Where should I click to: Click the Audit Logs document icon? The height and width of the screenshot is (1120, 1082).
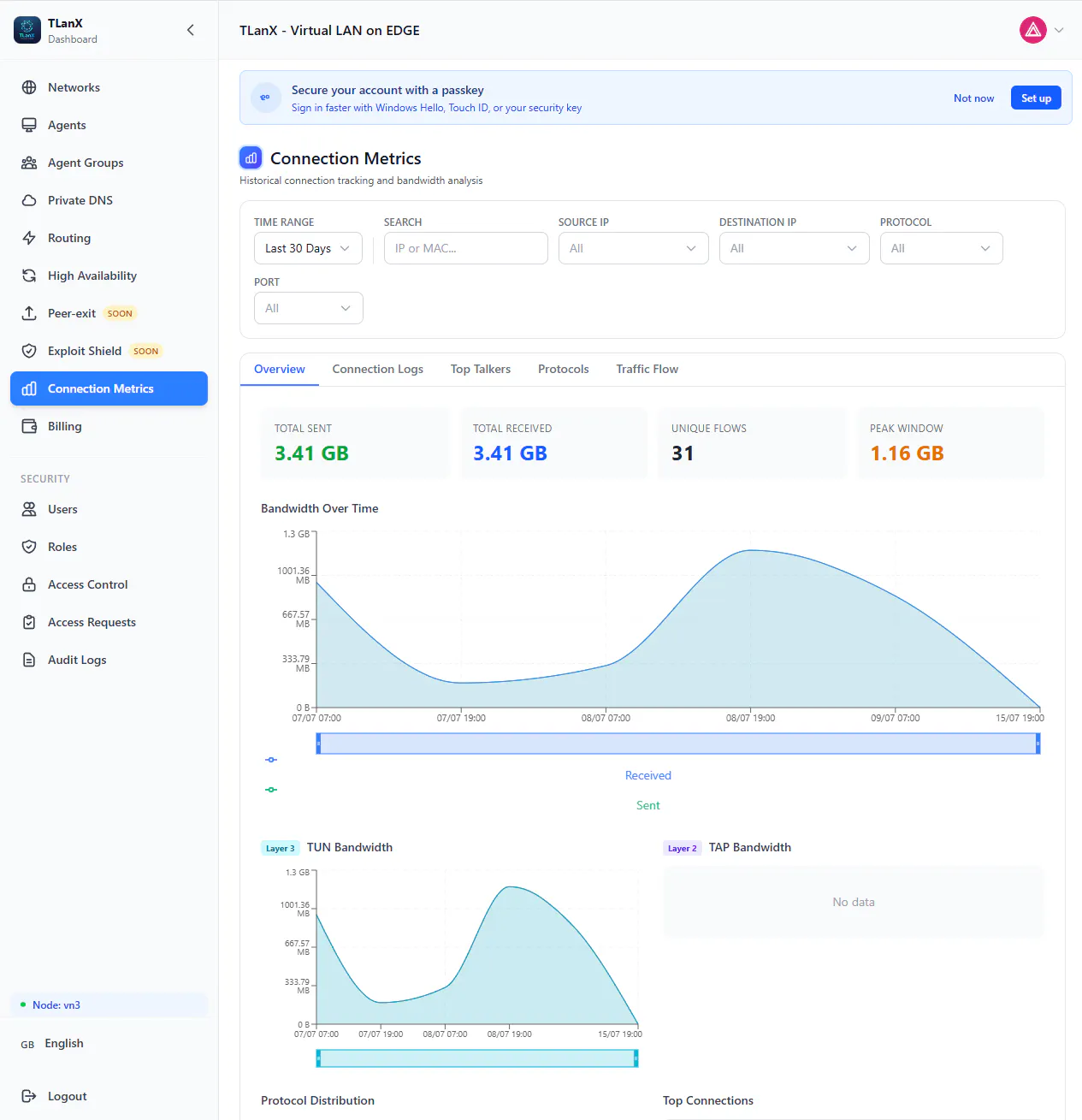click(x=29, y=660)
